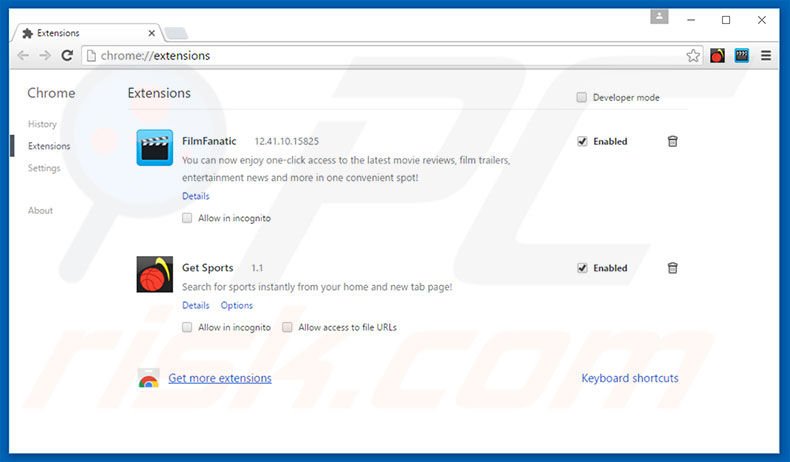Click the Extensions page heading

pyautogui.click(x=159, y=93)
